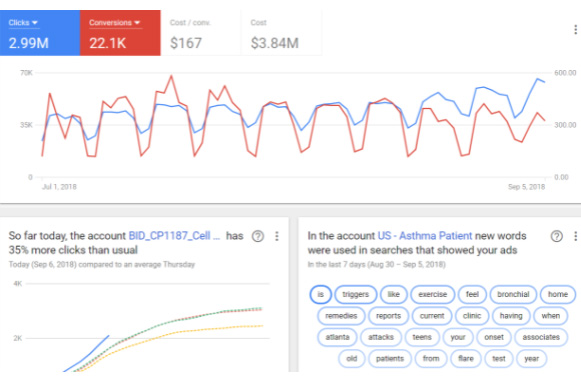This screenshot has height=382, width=581.
Task: Click the red conversions line's highest peak
Action: [x=171, y=76]
